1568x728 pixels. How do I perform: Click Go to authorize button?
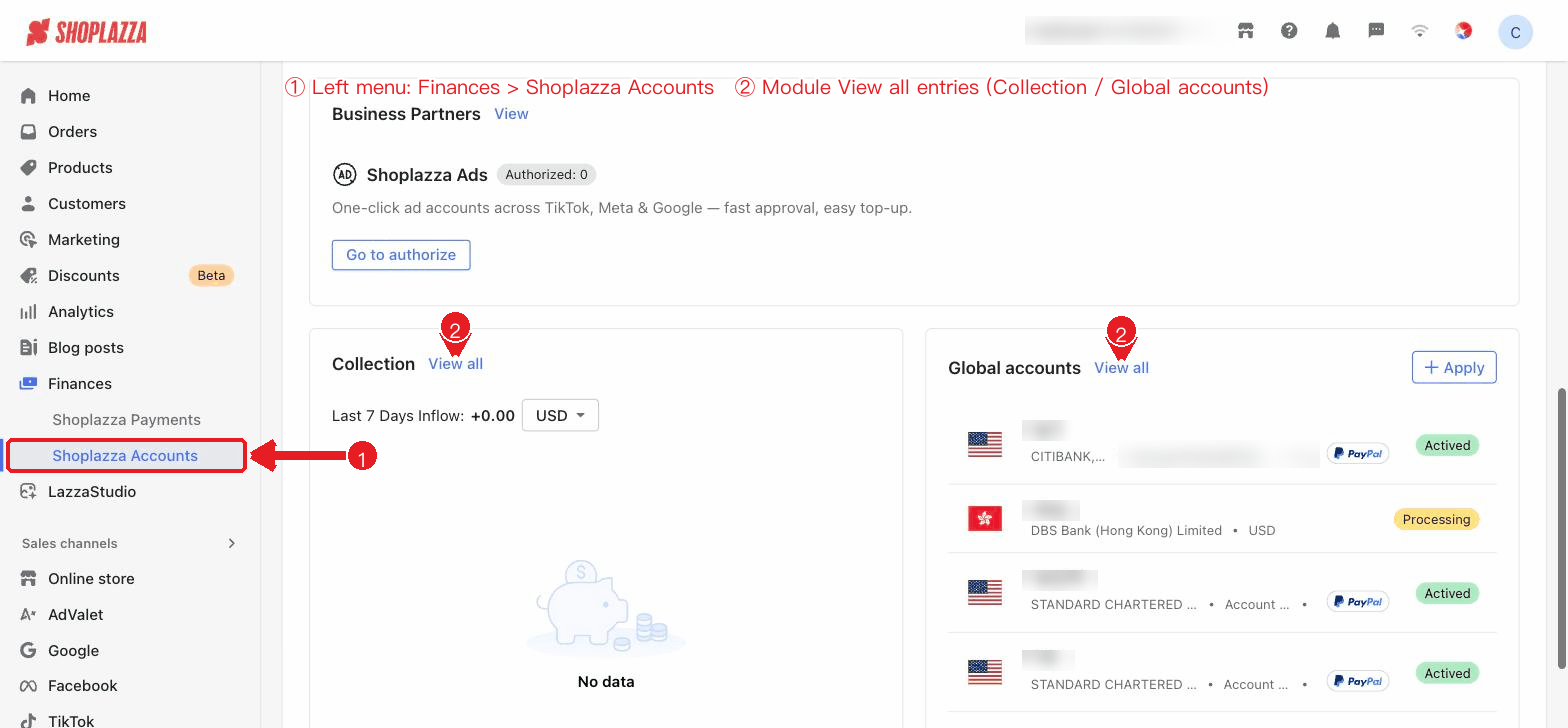pyautogui.click(x=401, y=255)
